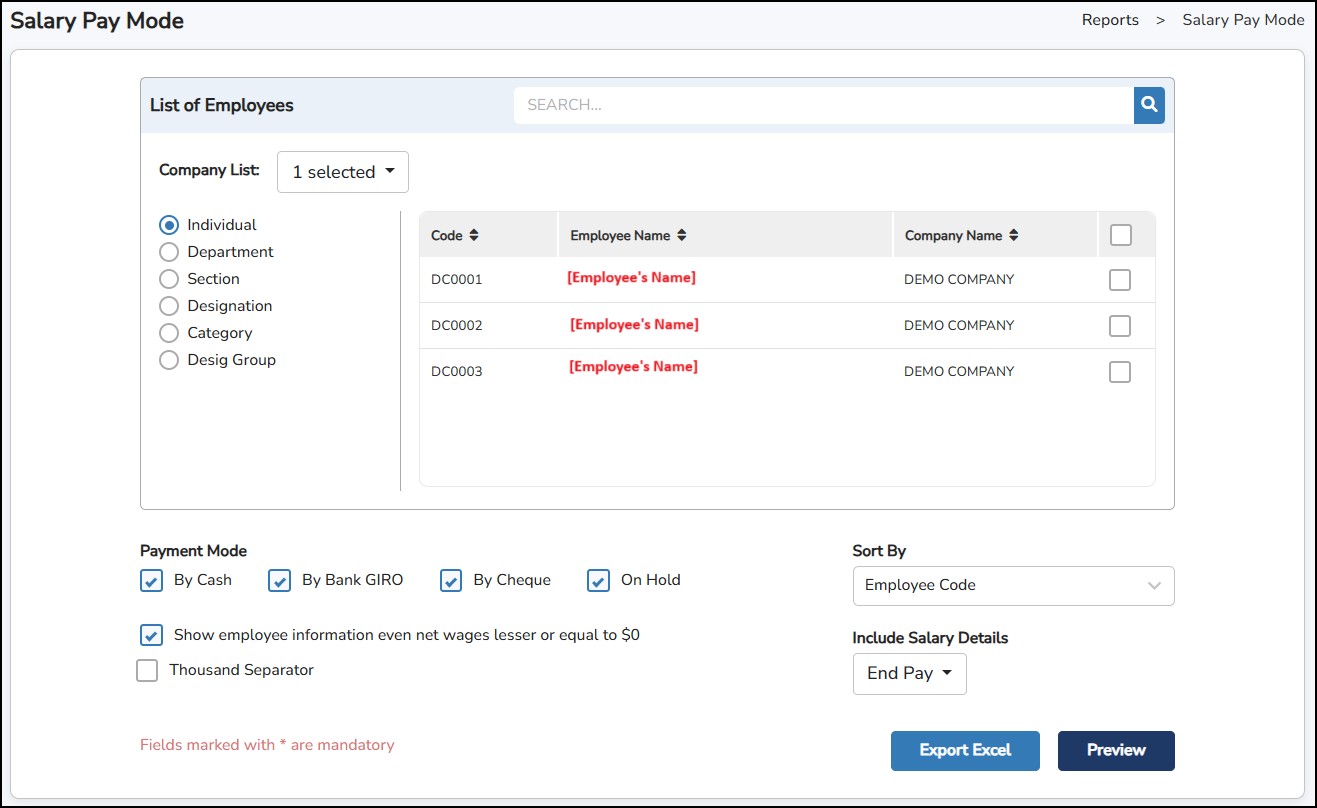Open the Company List dropdown
1317x808 pixels.
coord(343,172)
